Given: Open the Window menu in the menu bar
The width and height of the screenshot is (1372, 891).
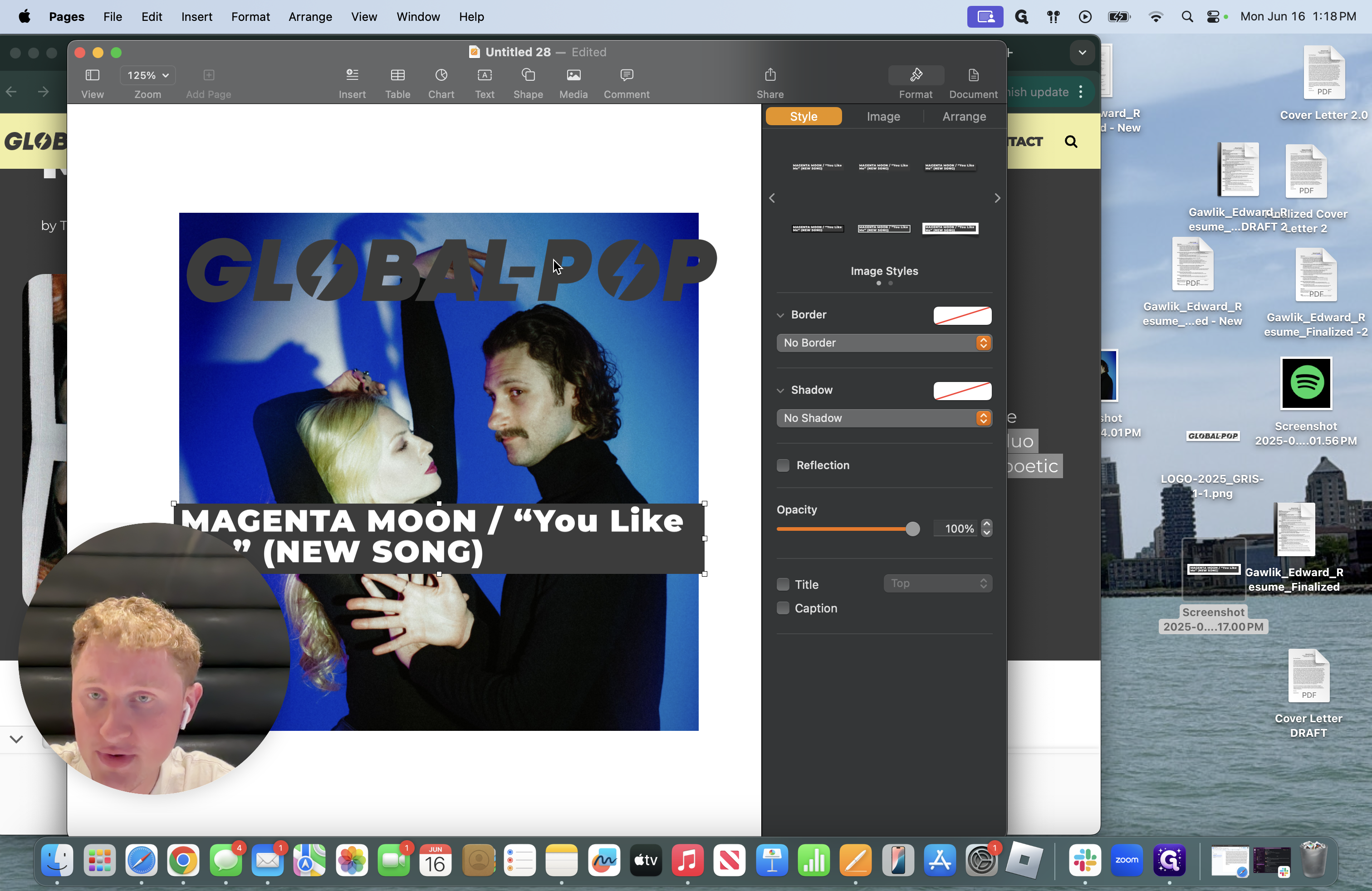Looking at the screenshot, I should point(418,17).
